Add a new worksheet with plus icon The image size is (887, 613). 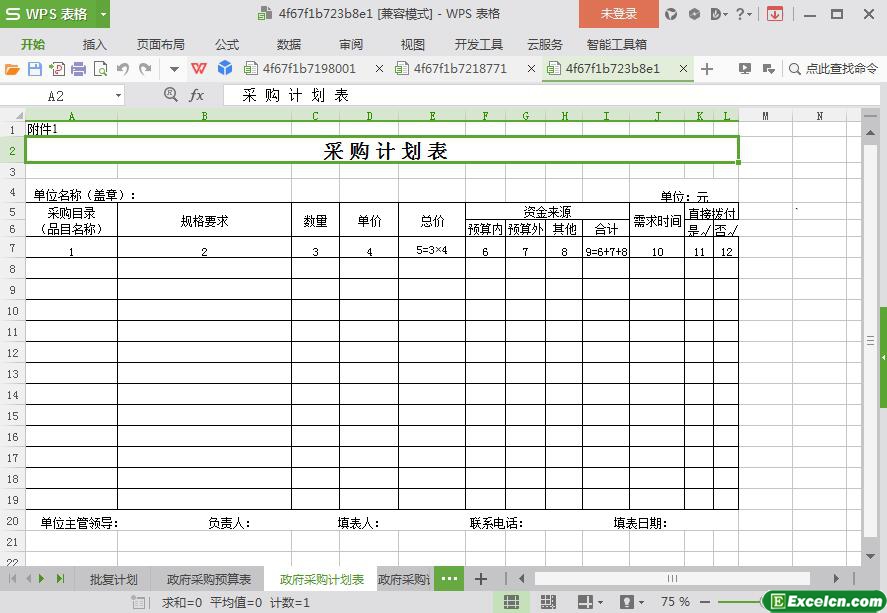481,579
